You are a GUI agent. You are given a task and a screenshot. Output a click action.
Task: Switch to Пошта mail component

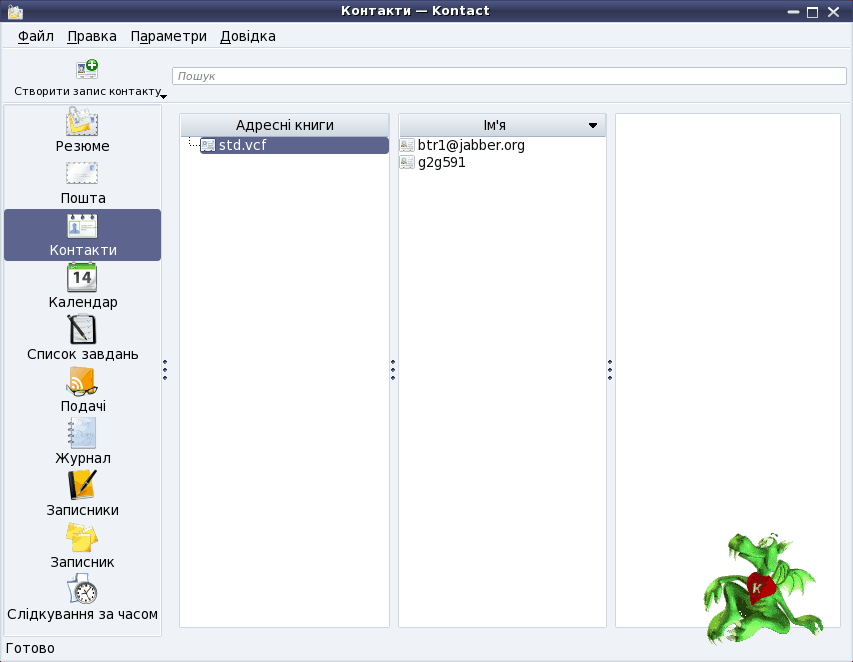pos(82,183)
